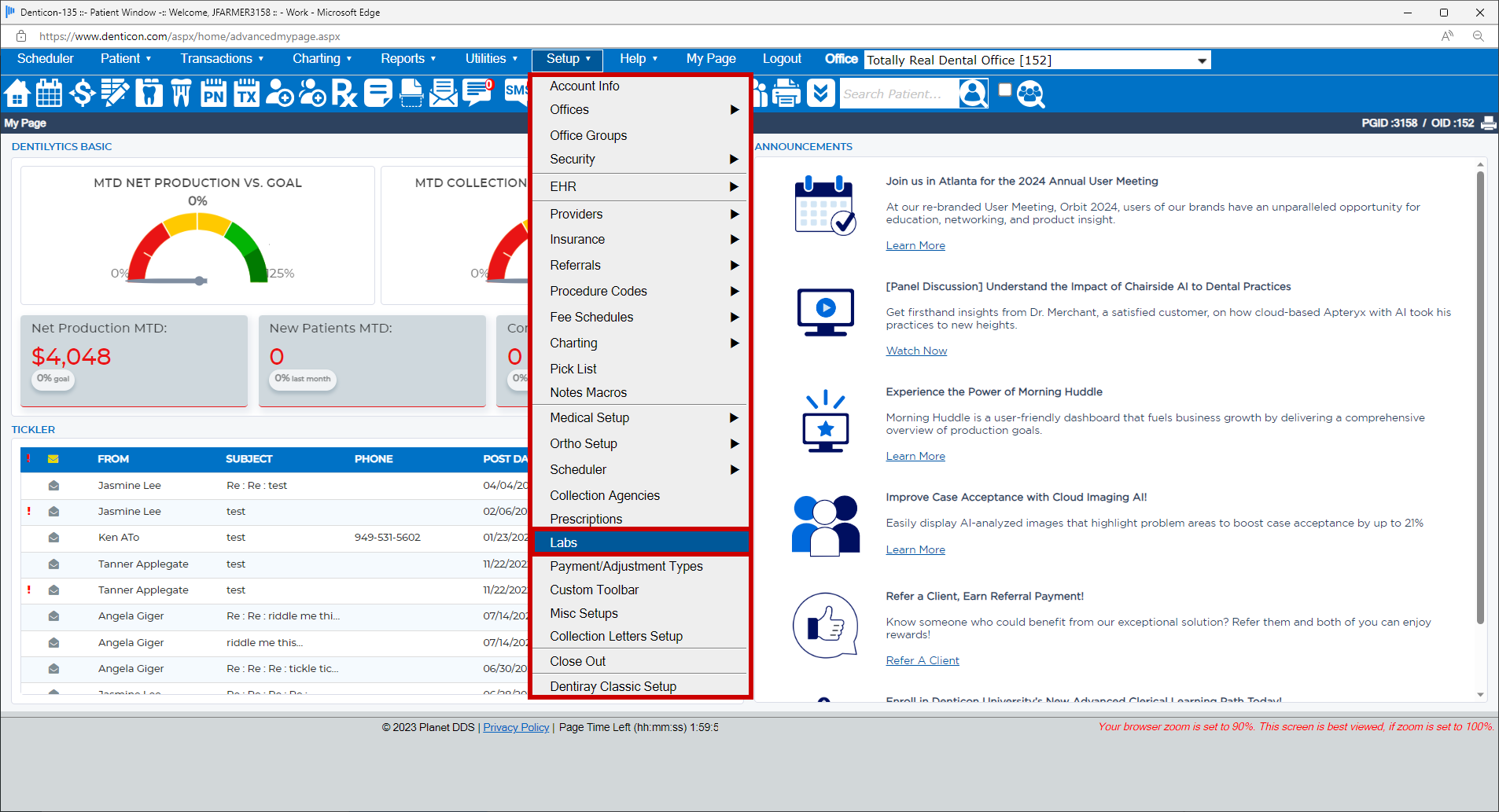
Task: Open the Scheduler calendar toolbar icon
Action: click(x=49, y=93)
